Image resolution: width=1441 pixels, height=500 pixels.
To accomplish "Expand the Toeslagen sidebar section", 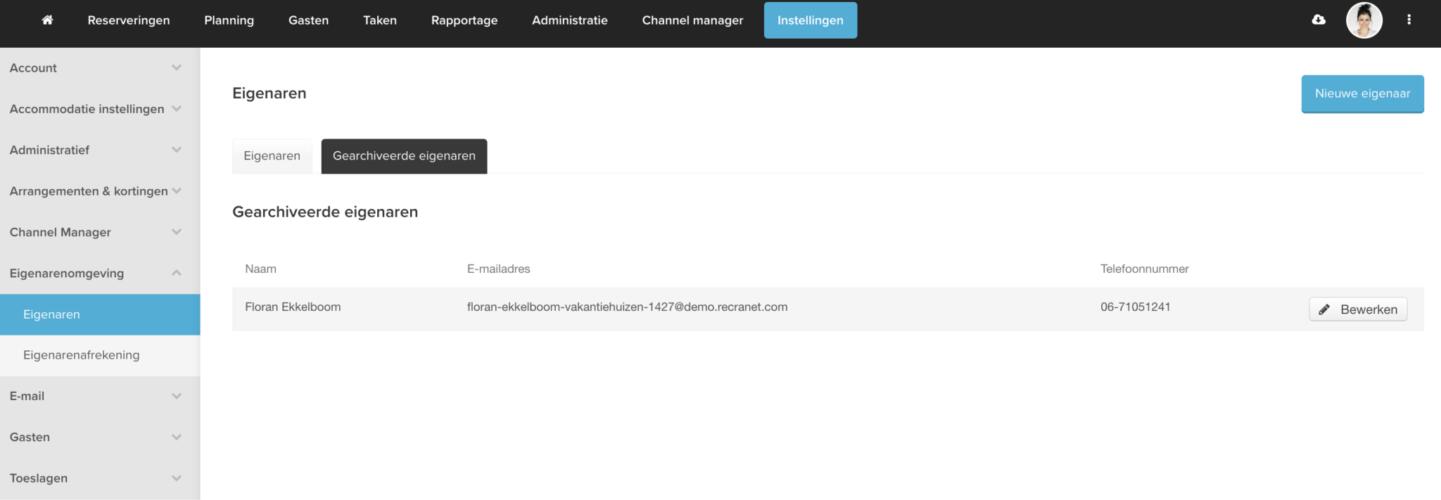I will [99, 478].
